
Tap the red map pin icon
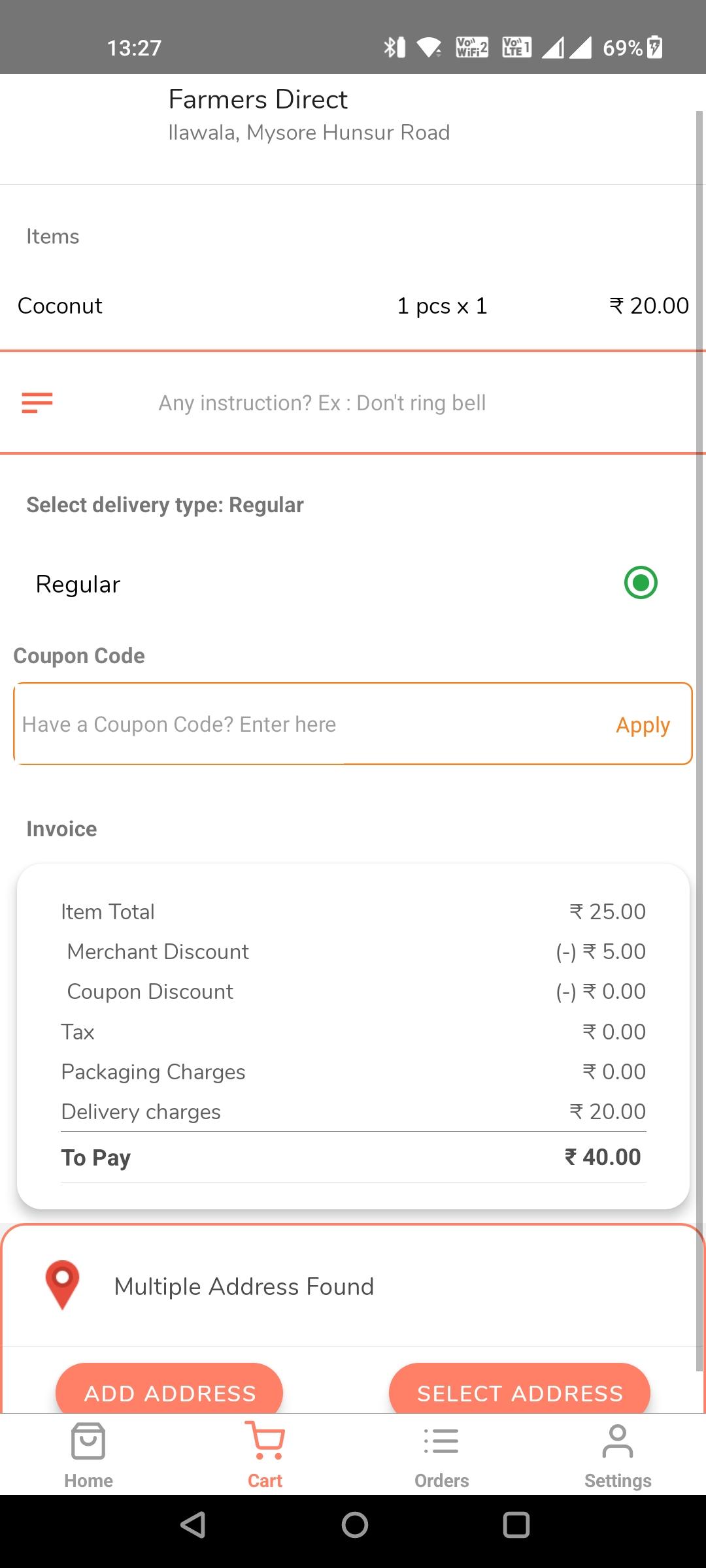pos(62,1284)
